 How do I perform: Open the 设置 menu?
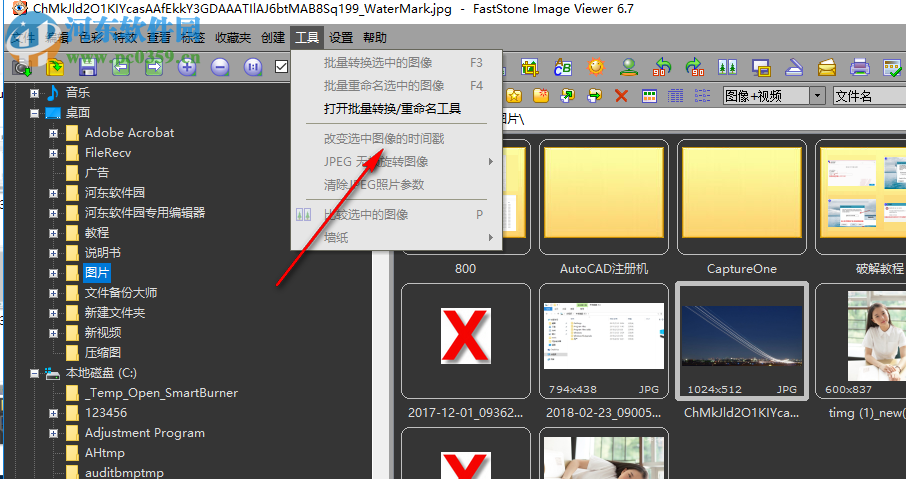click(x=341, y=38)
